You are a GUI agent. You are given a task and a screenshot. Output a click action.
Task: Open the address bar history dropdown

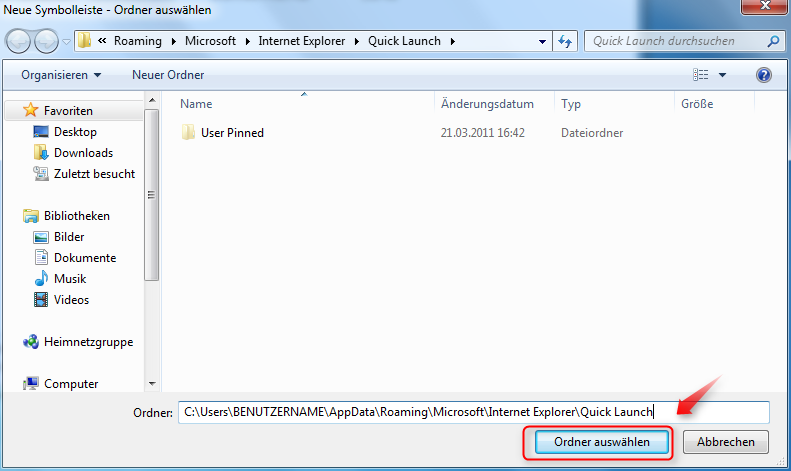(x=542, y=41)
